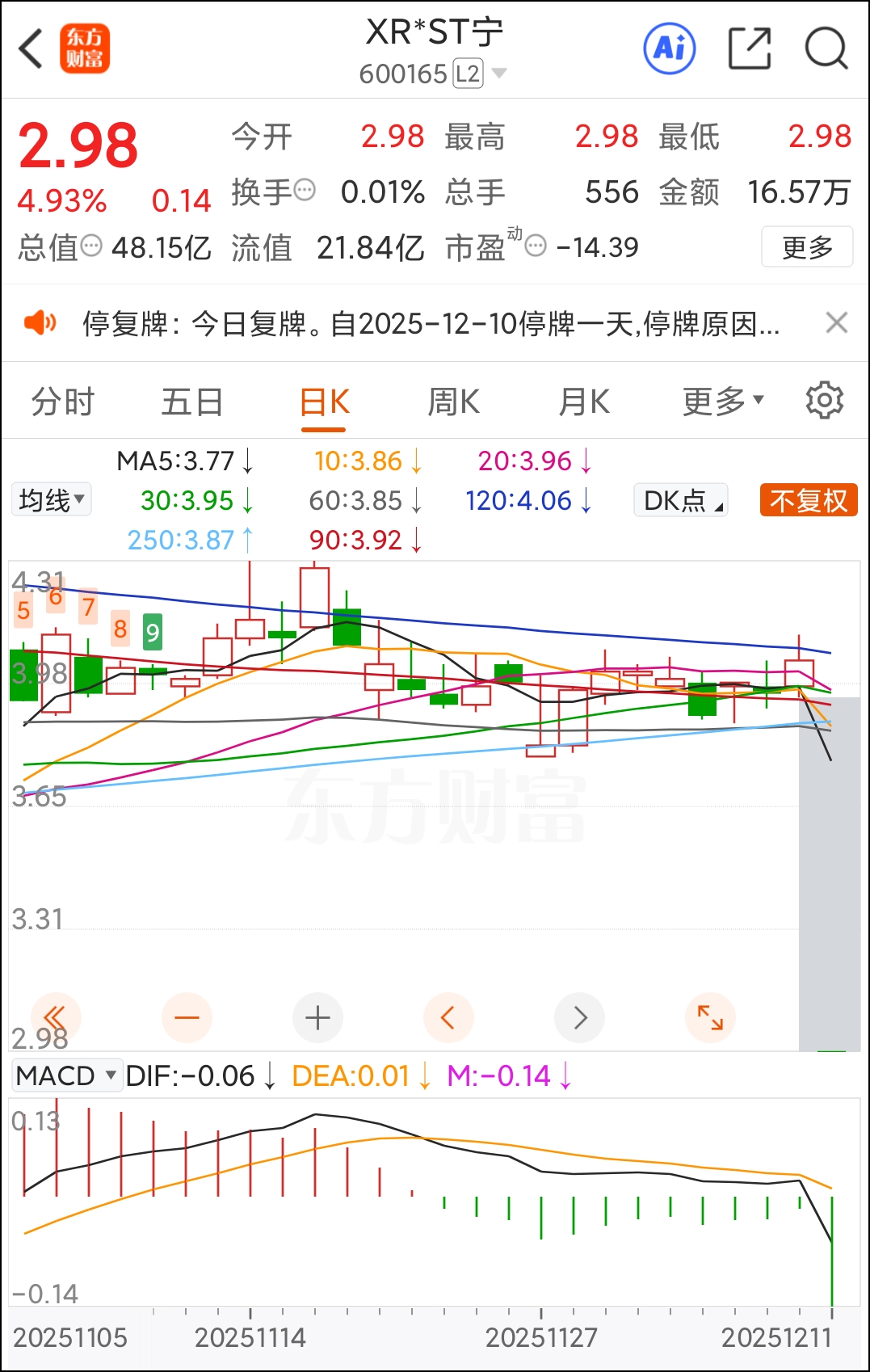Share the stock page
870x1372 pixels.
(x=750, y=48)
